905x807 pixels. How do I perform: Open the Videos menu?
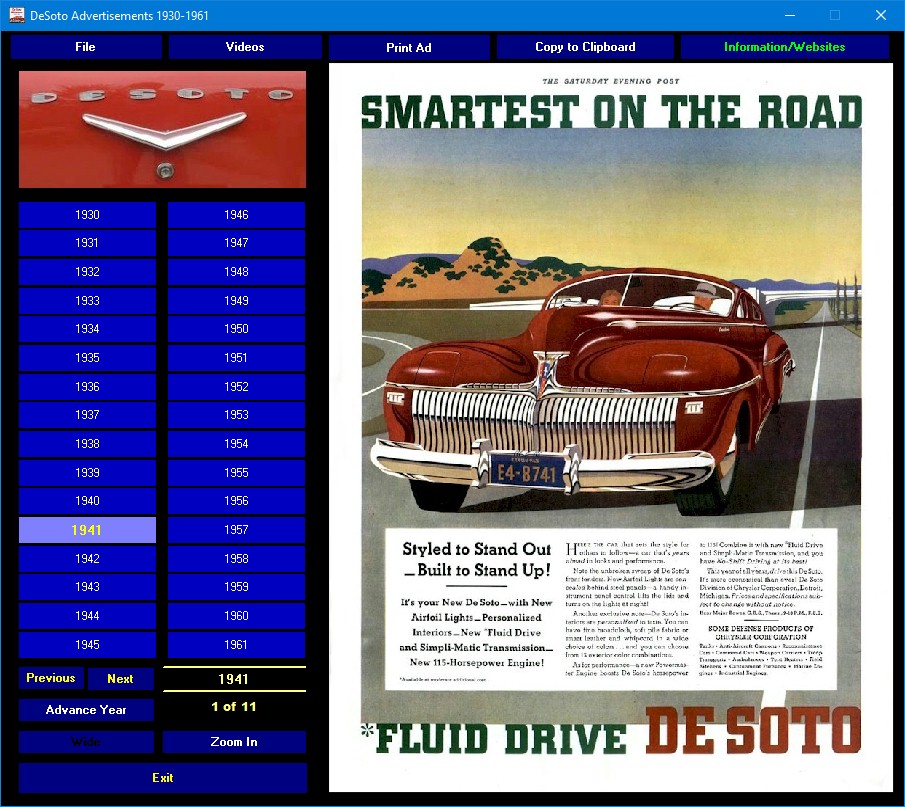click(245, 47)
